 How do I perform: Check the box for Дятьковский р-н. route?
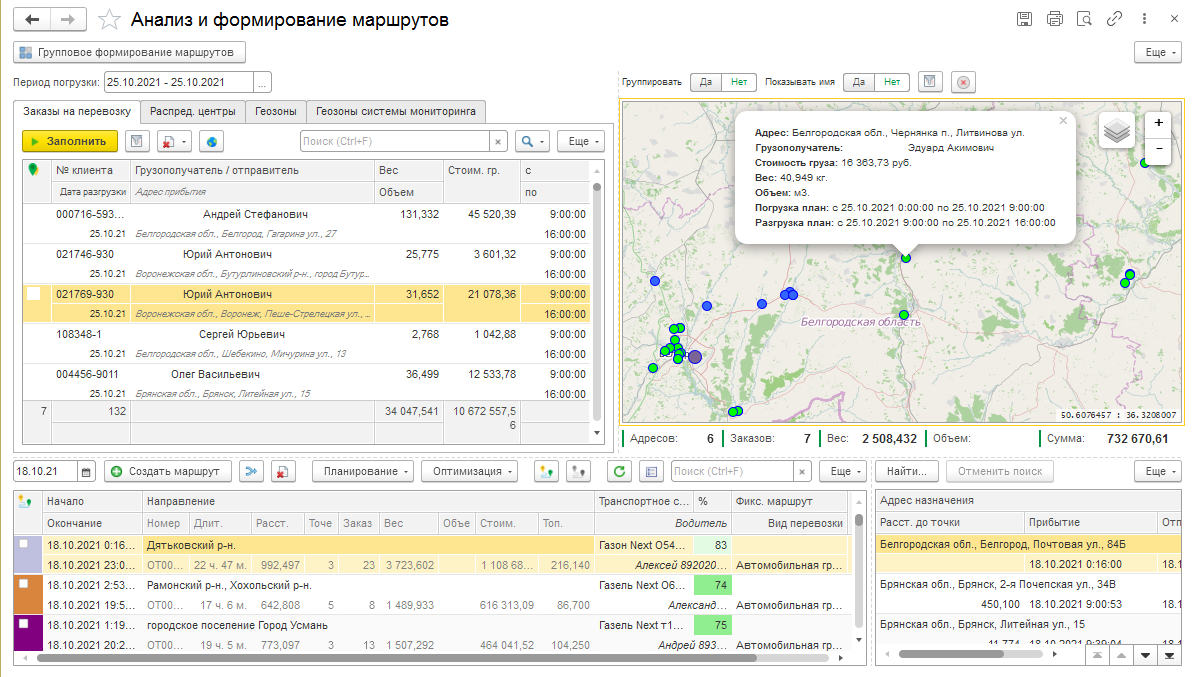pyautogui.click(x=24, y=545)
